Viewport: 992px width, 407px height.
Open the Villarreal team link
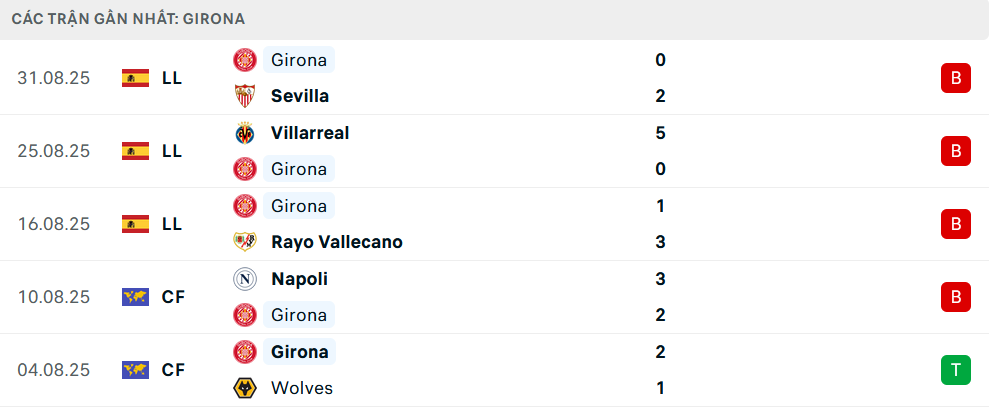pyautogui.click(x=309, y=133)
